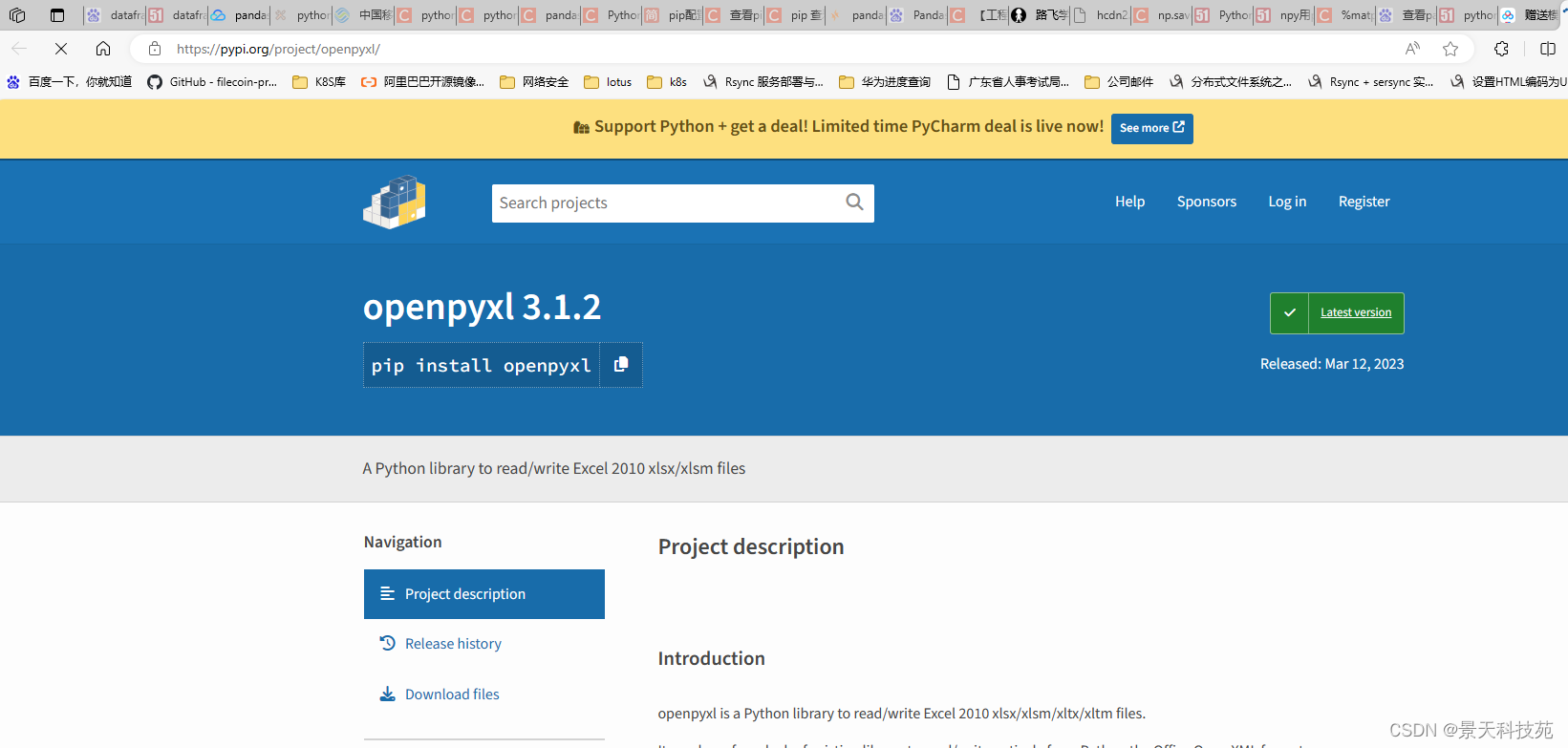This screenshot has width=1568, height=748.
Task: Click the search magnifier icon
Action: pyautogui.click(x=854, y=203)
